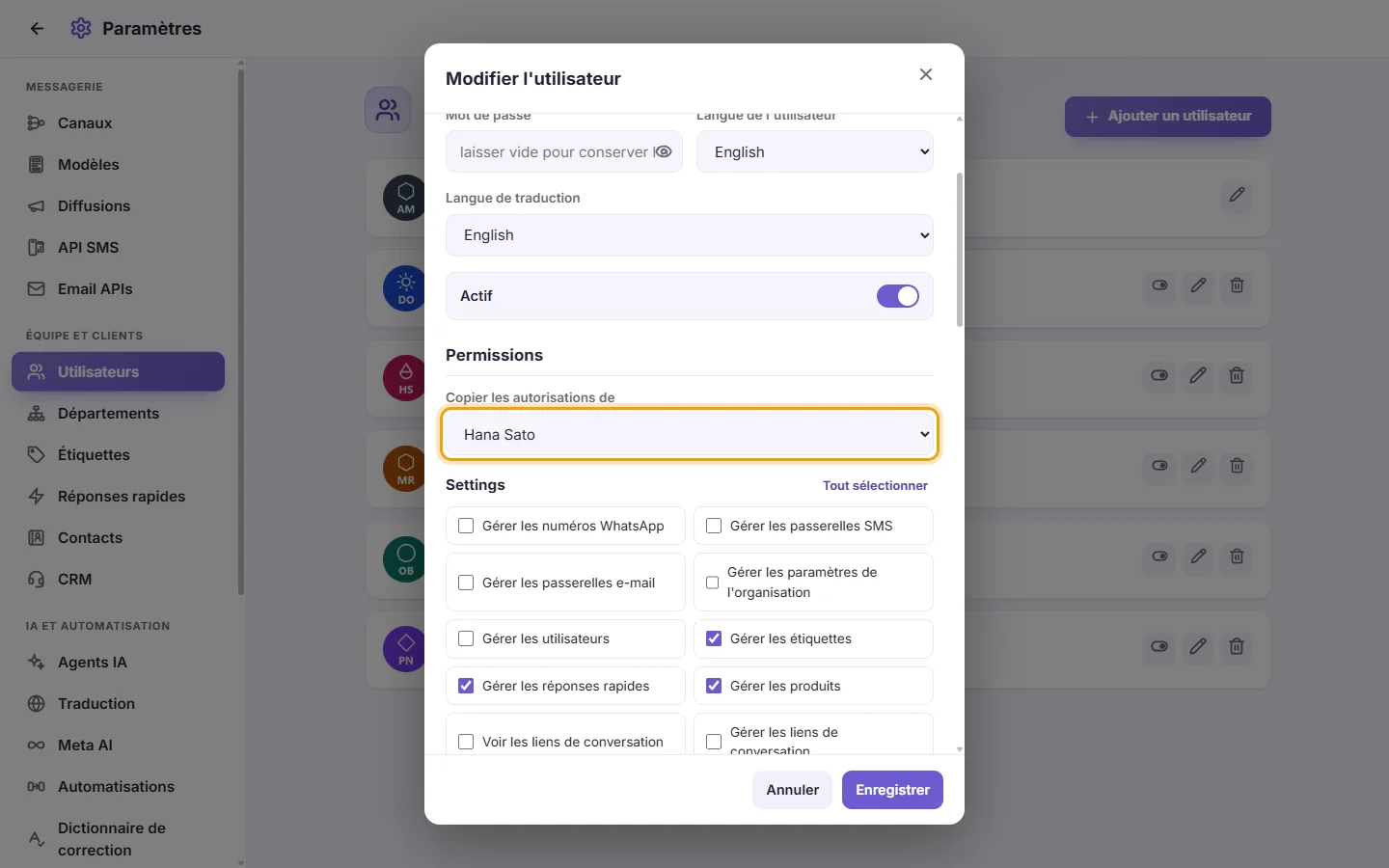
Task: Uncheck Gérer les réponses rapides
Action: pyautogui.click(x=466, y=686)
